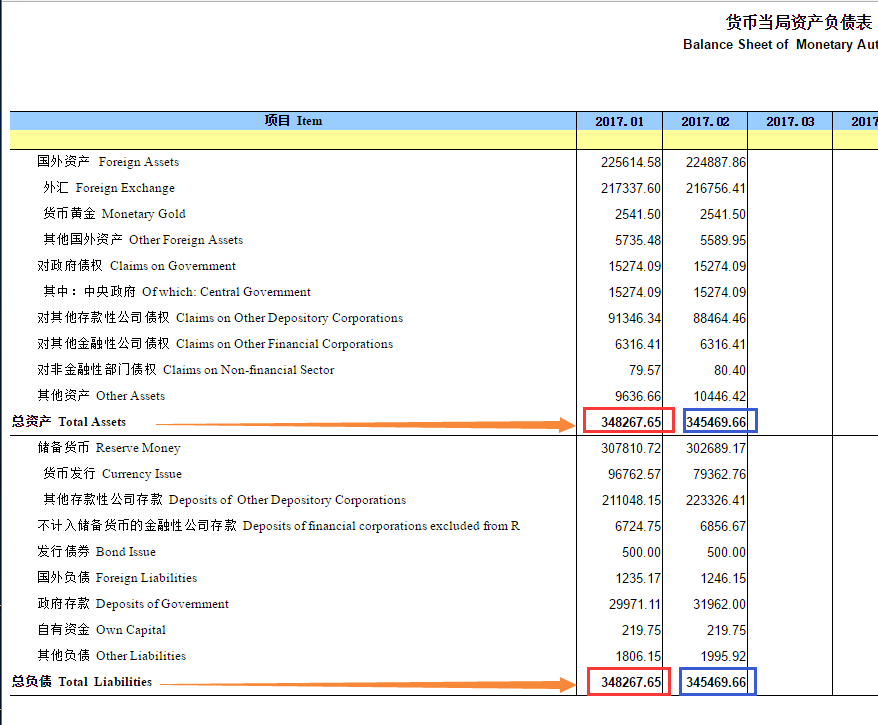Select the 2017.03 column header
Screen dimensions: 878x725
[x=790, y=120]
